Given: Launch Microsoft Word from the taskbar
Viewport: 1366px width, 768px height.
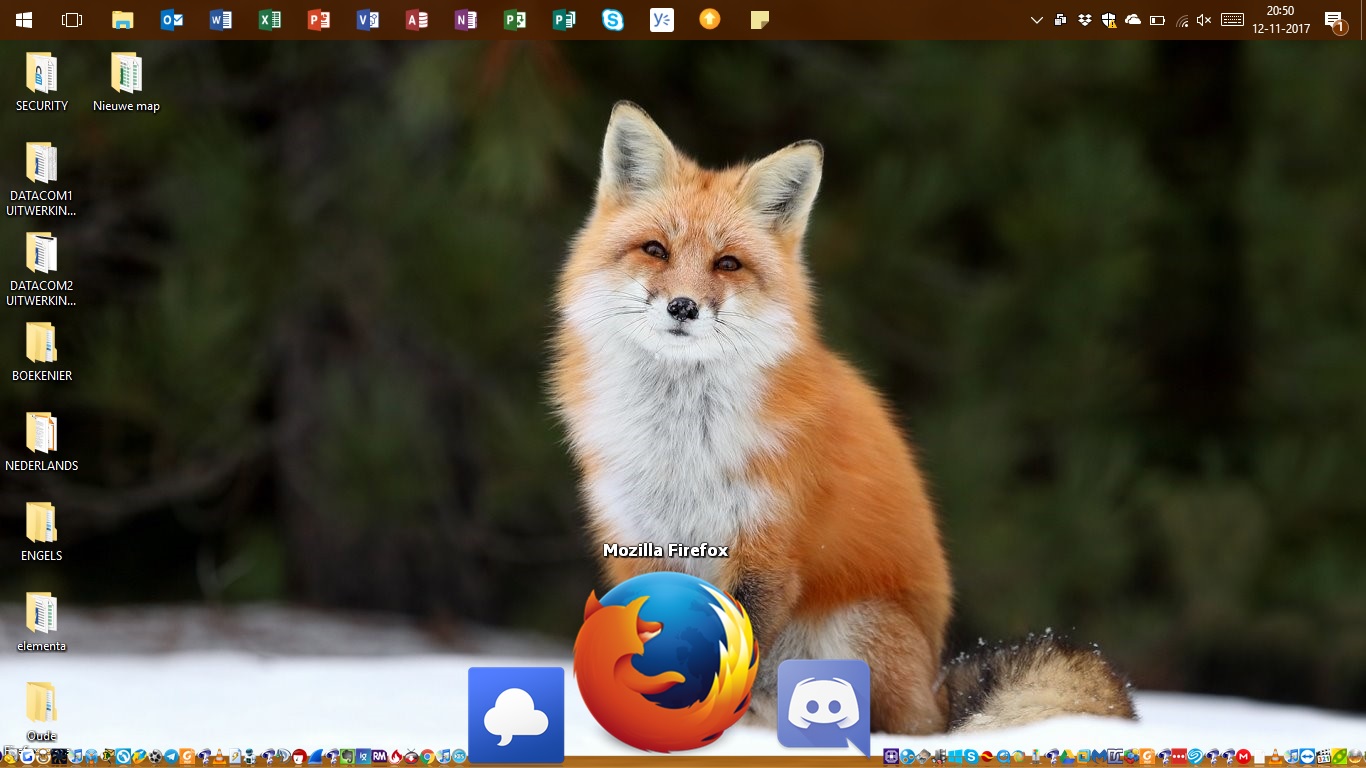Looking at the screenshot, I should [221, 20].
